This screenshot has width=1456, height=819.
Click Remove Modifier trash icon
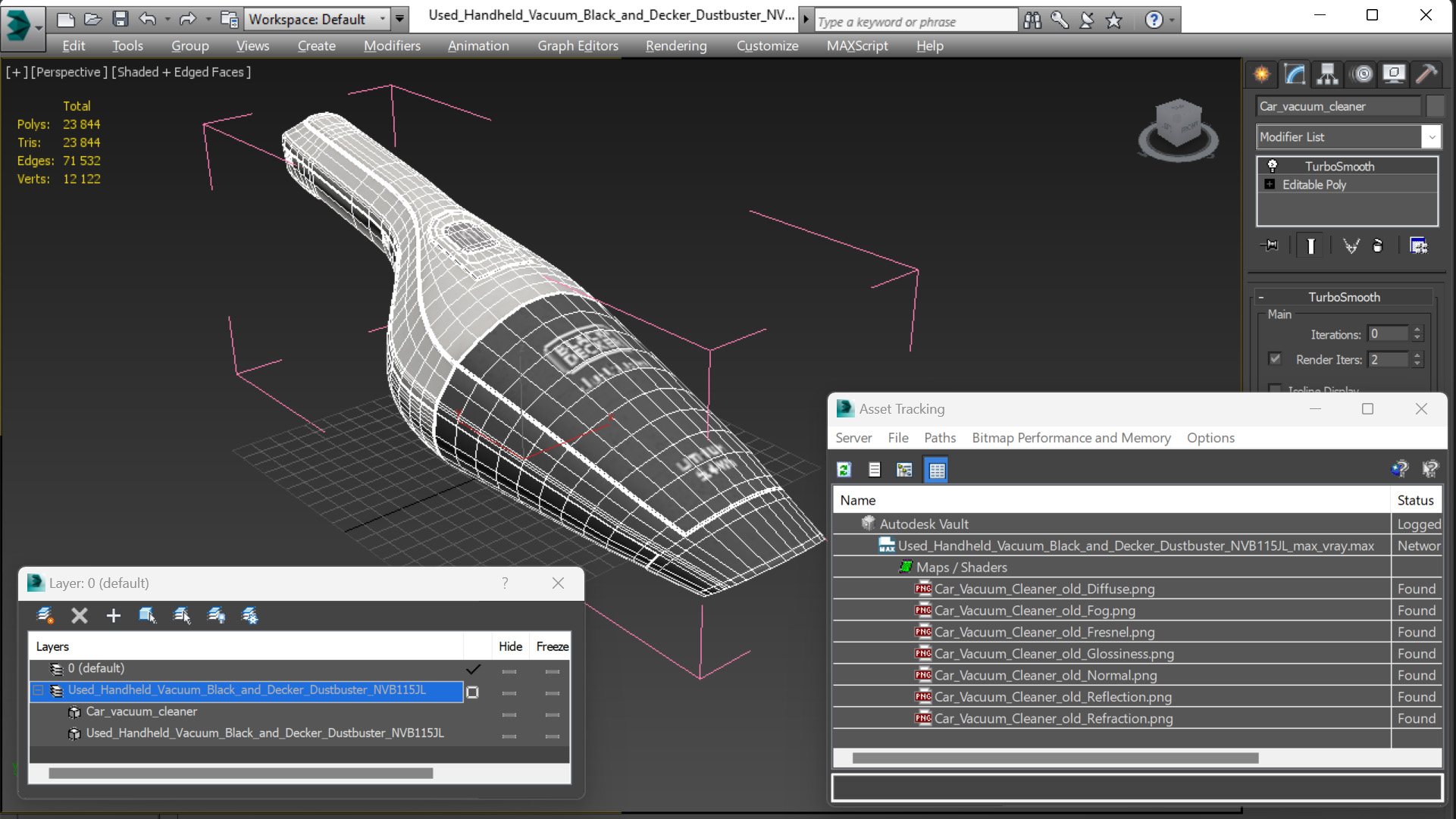1378,245
